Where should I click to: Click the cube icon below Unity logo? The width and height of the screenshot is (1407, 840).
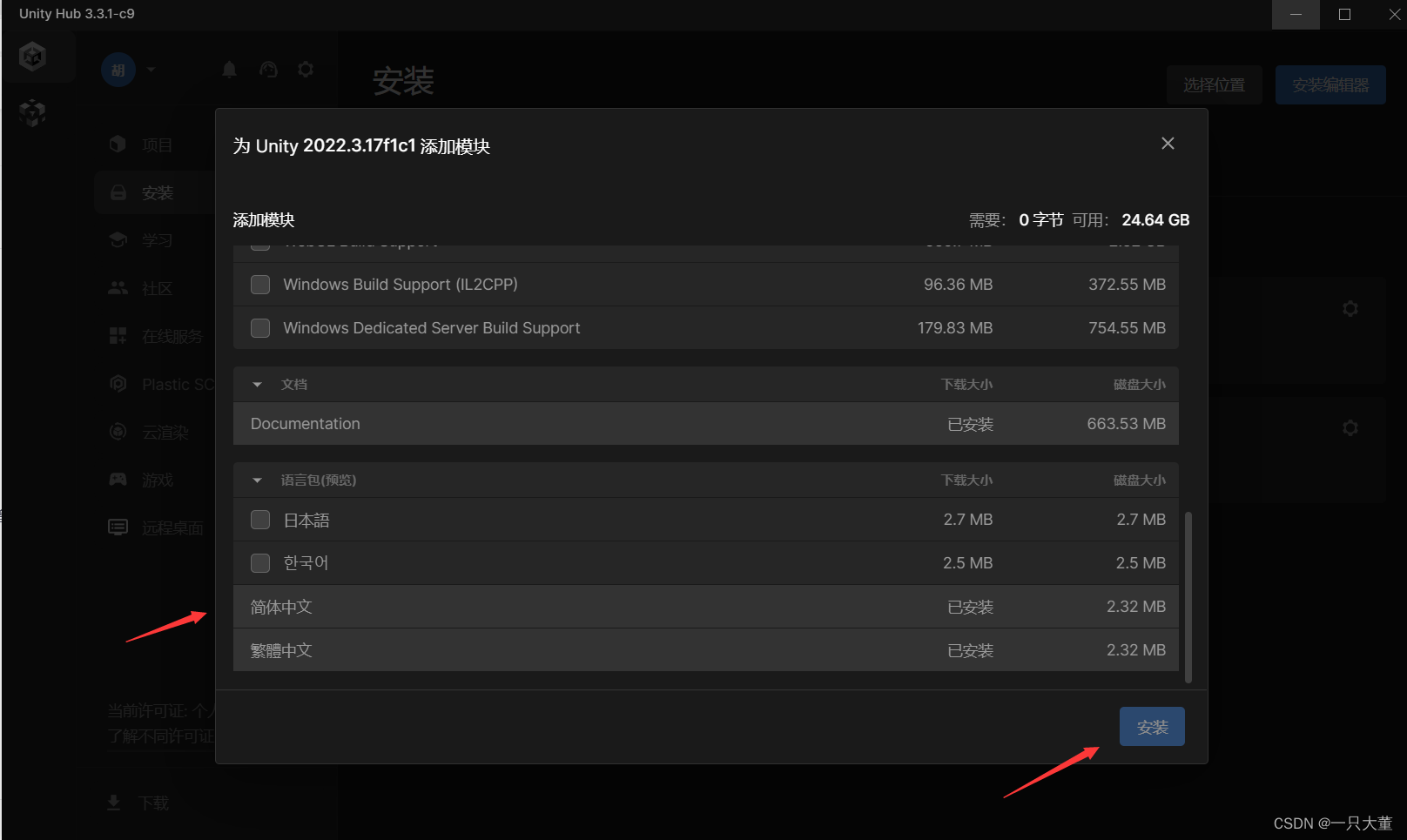point(32,112)
